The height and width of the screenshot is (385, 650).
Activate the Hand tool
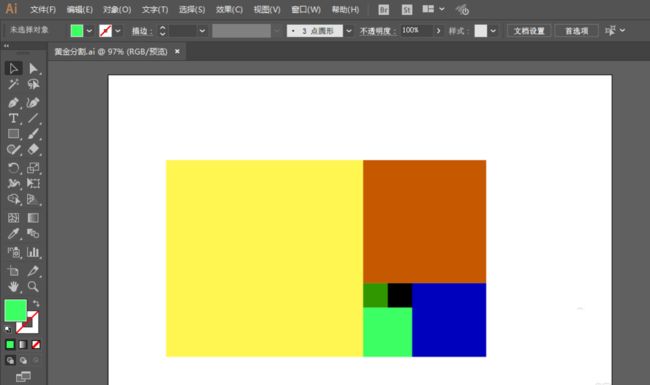[x=13, y=286]
